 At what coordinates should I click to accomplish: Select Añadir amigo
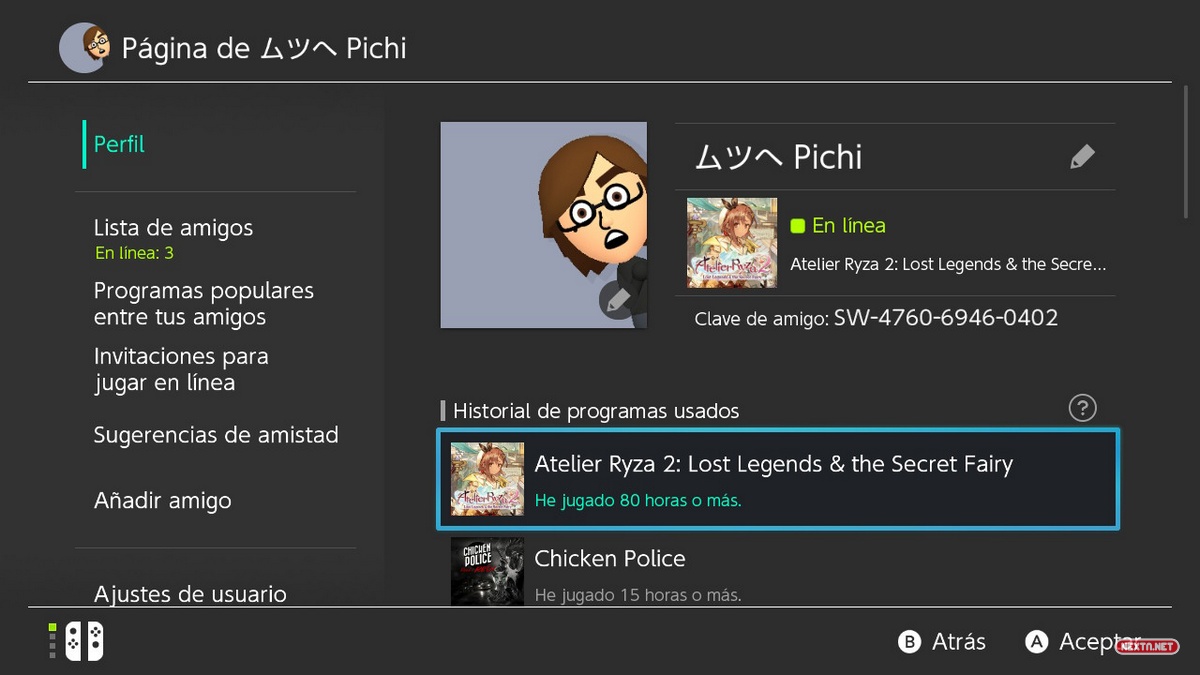pyautogui.click(x=162, y=500)
